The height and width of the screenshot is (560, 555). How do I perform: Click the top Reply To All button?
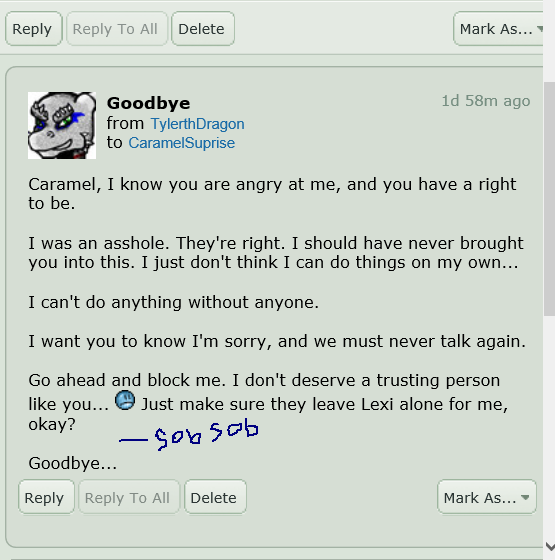[x=116, y=29]
